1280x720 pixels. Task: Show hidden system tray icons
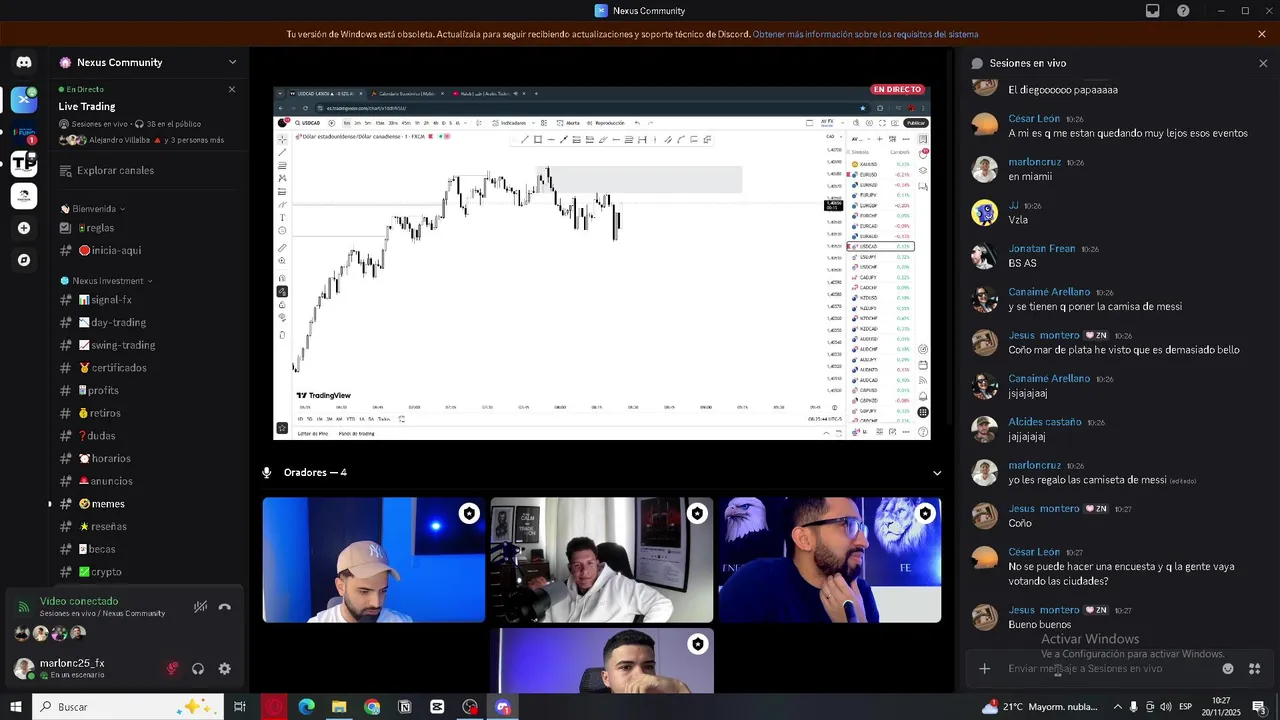pyautogui.click(x=1116, y=707)
